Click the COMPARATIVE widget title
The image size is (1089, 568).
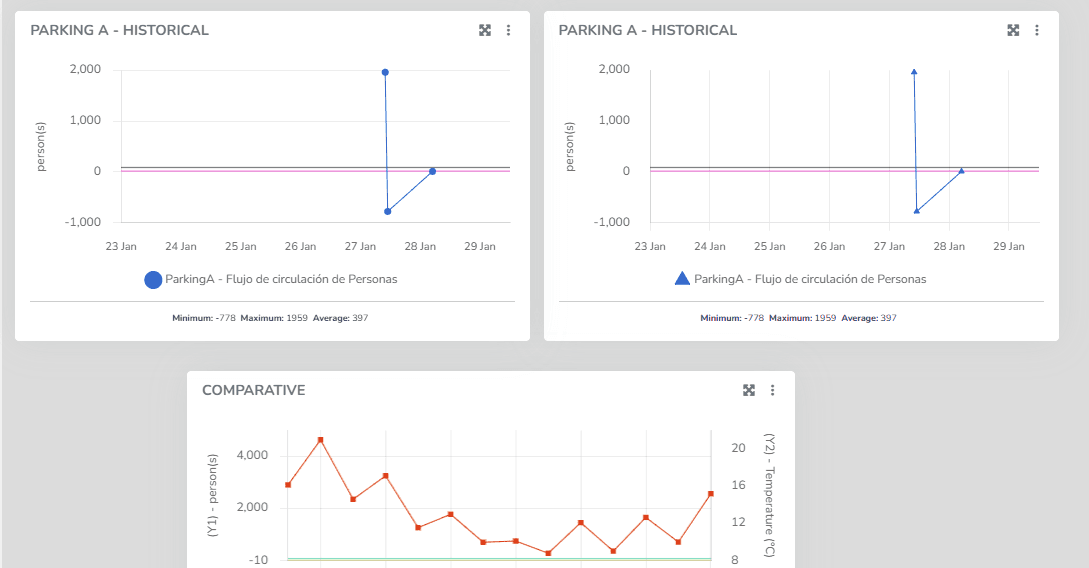[x=254, y=390]
